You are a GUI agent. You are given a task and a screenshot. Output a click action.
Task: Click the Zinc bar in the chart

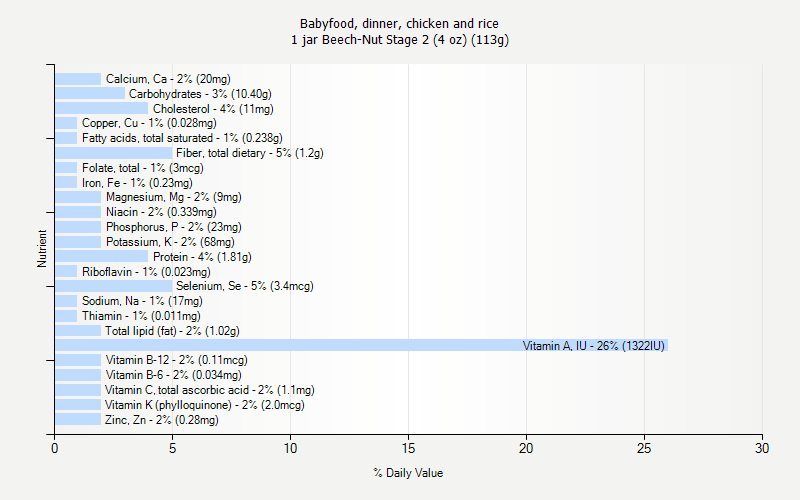78,420
